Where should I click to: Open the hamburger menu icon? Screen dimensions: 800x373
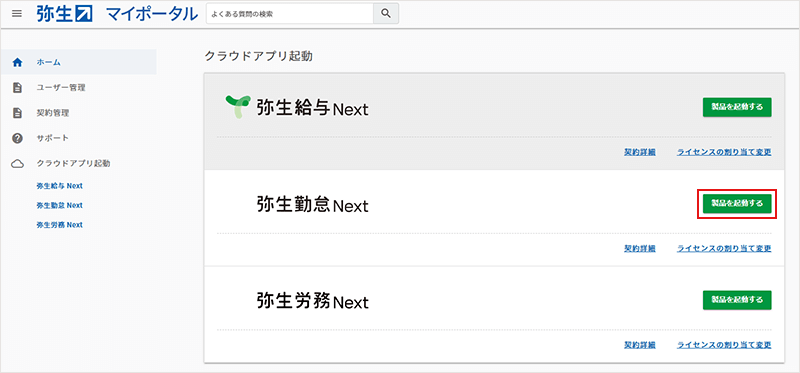tap(17, 14)
